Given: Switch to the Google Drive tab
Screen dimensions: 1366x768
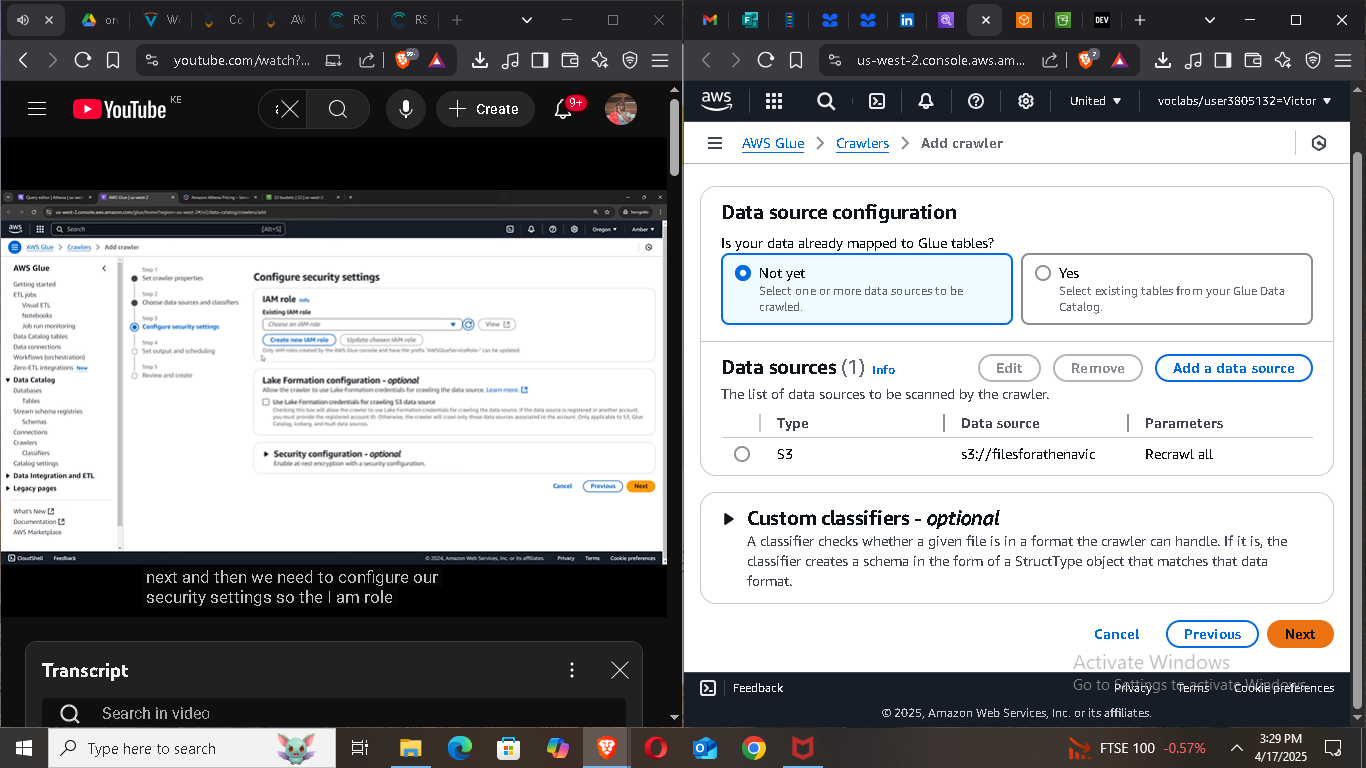Looking at the screenshot, I should point(100,20).
